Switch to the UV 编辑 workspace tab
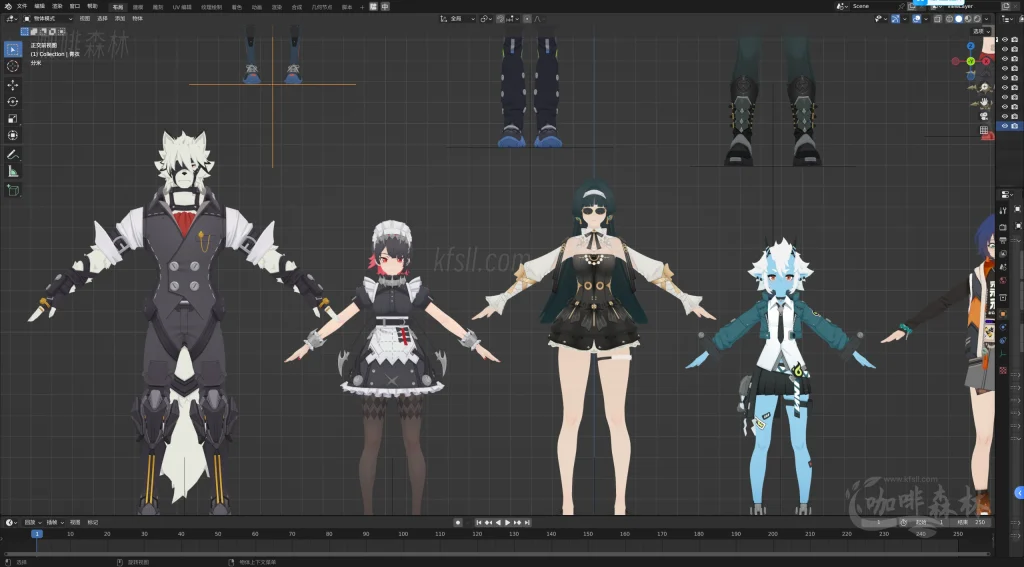The height and width of the screenshot is (567, 1024). 182,7
